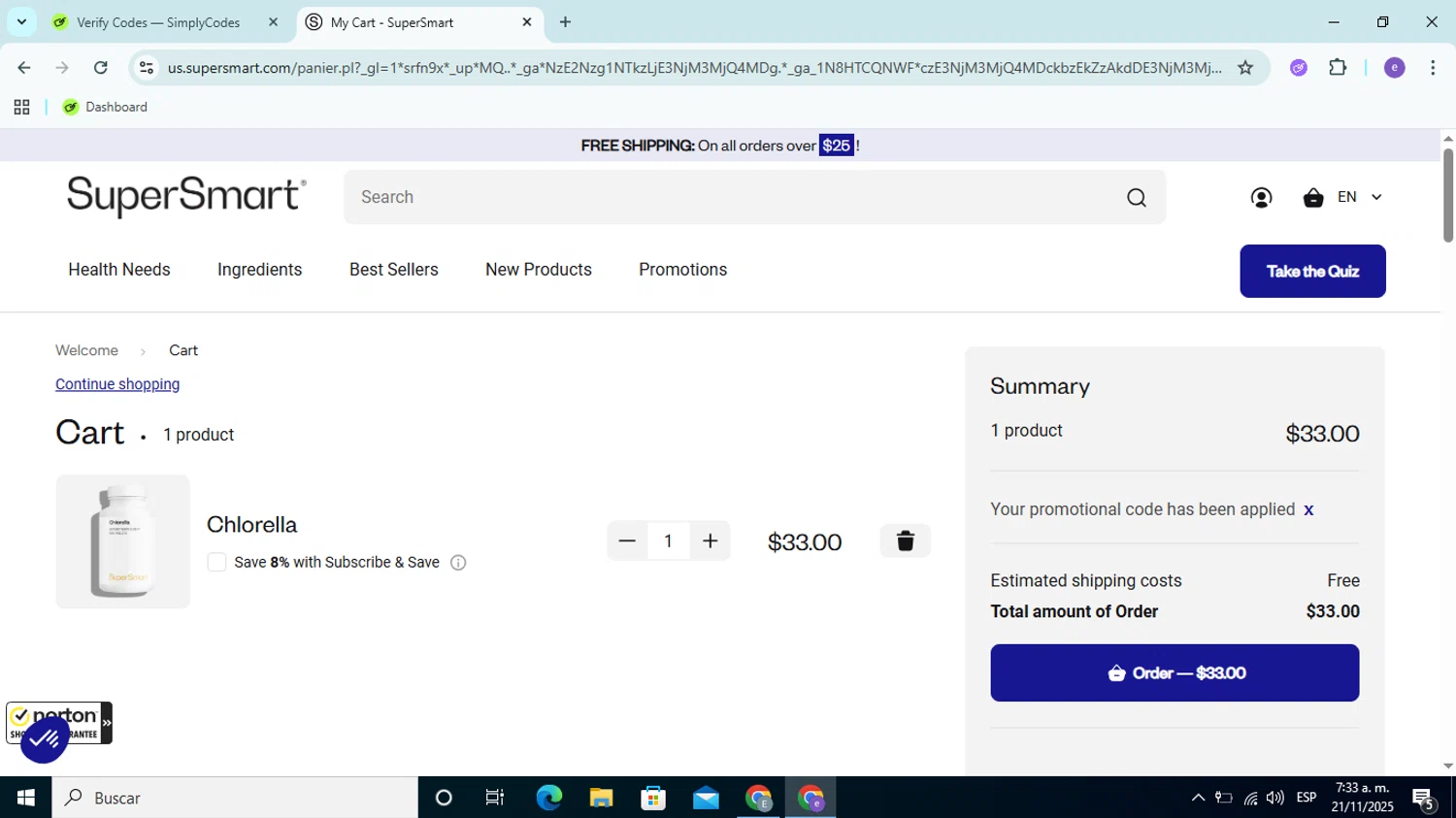Screen dimensions: 1456x818
Task: Show hidden system tray icons
Action: (x=1198, y=798)
